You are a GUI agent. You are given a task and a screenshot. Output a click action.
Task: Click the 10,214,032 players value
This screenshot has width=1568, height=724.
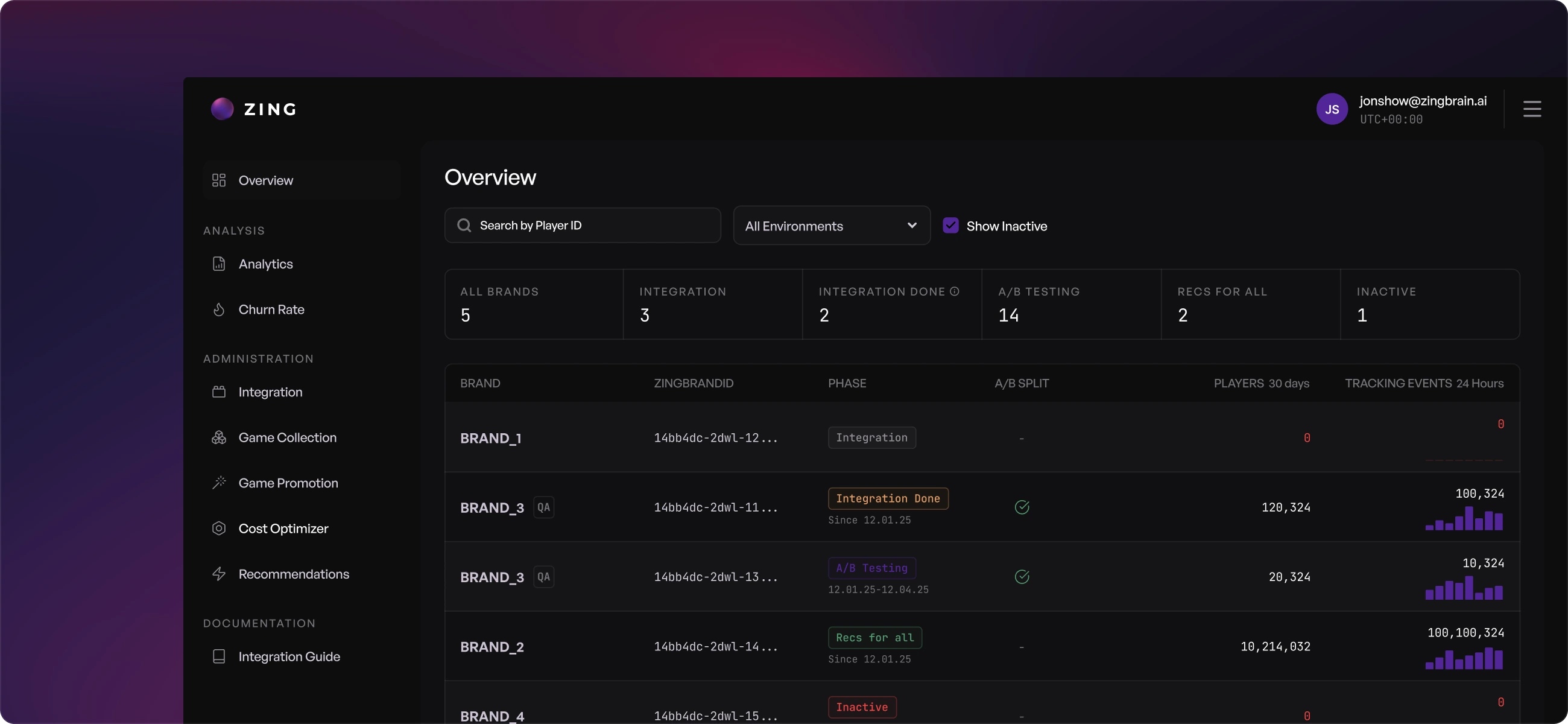[1276, 647]
